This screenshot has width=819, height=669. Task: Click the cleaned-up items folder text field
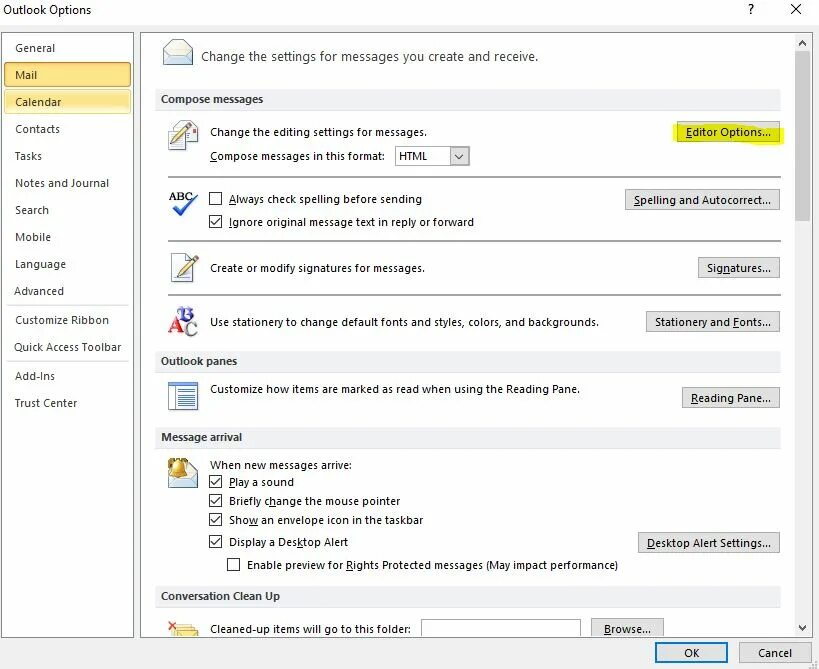(500, 628)
